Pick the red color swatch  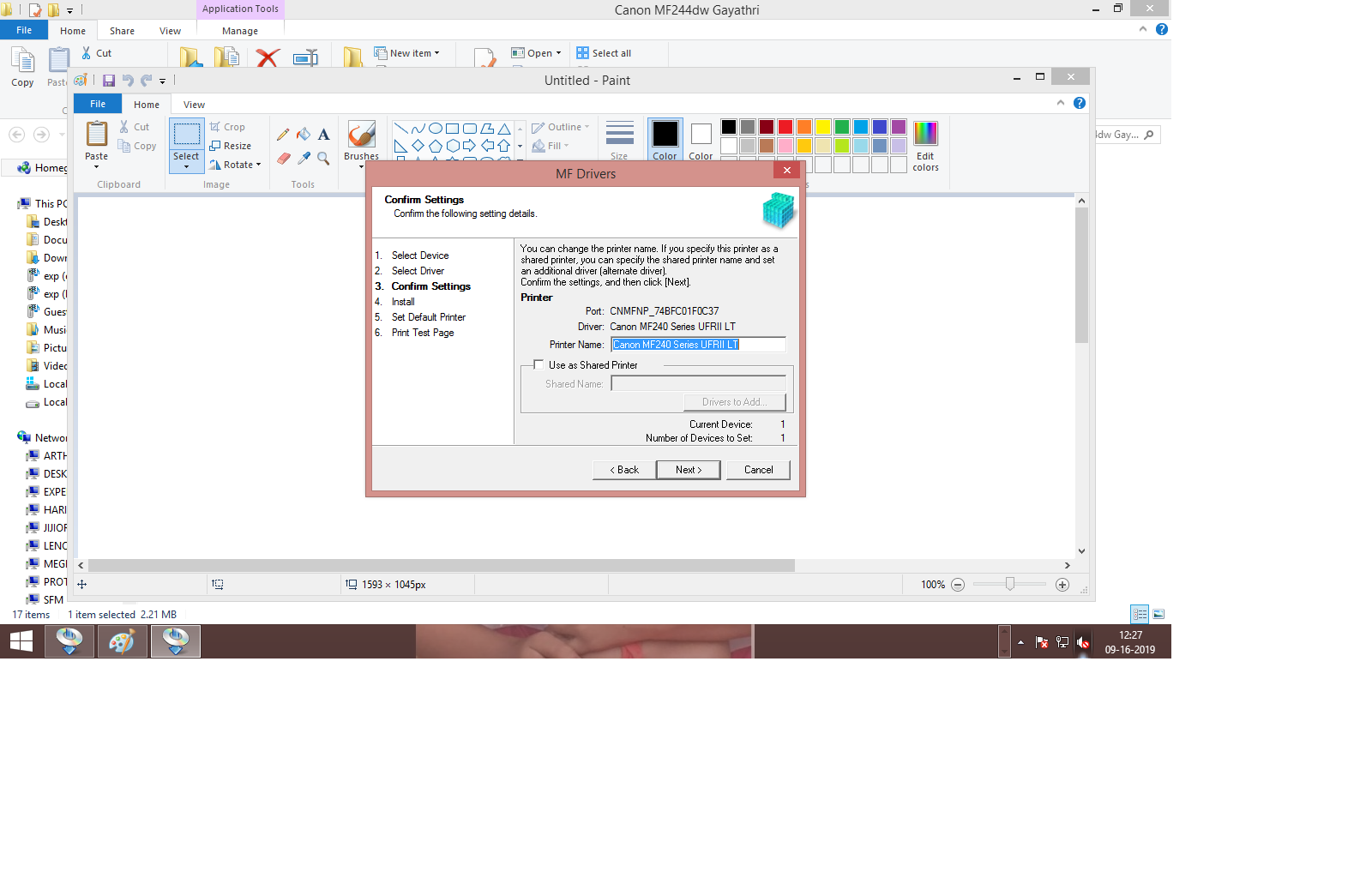click(x=785, y=127)
